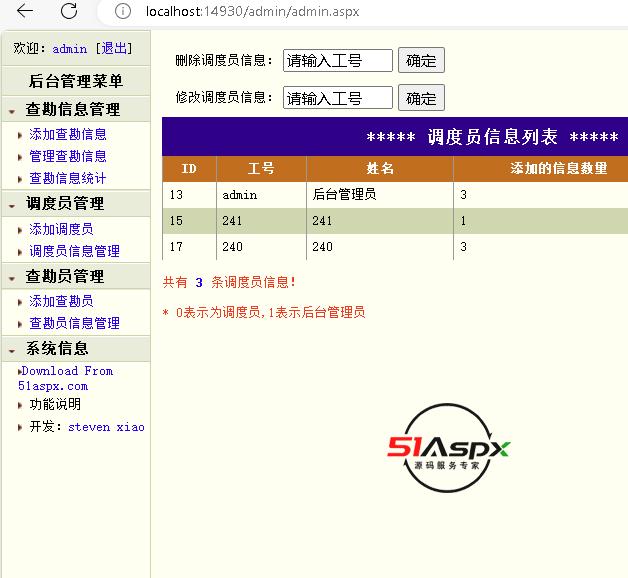The width and height of the screenshot is (628, 578).
Task: Open 管理查勤信息 from sidebar
Action: click(68, 156)
